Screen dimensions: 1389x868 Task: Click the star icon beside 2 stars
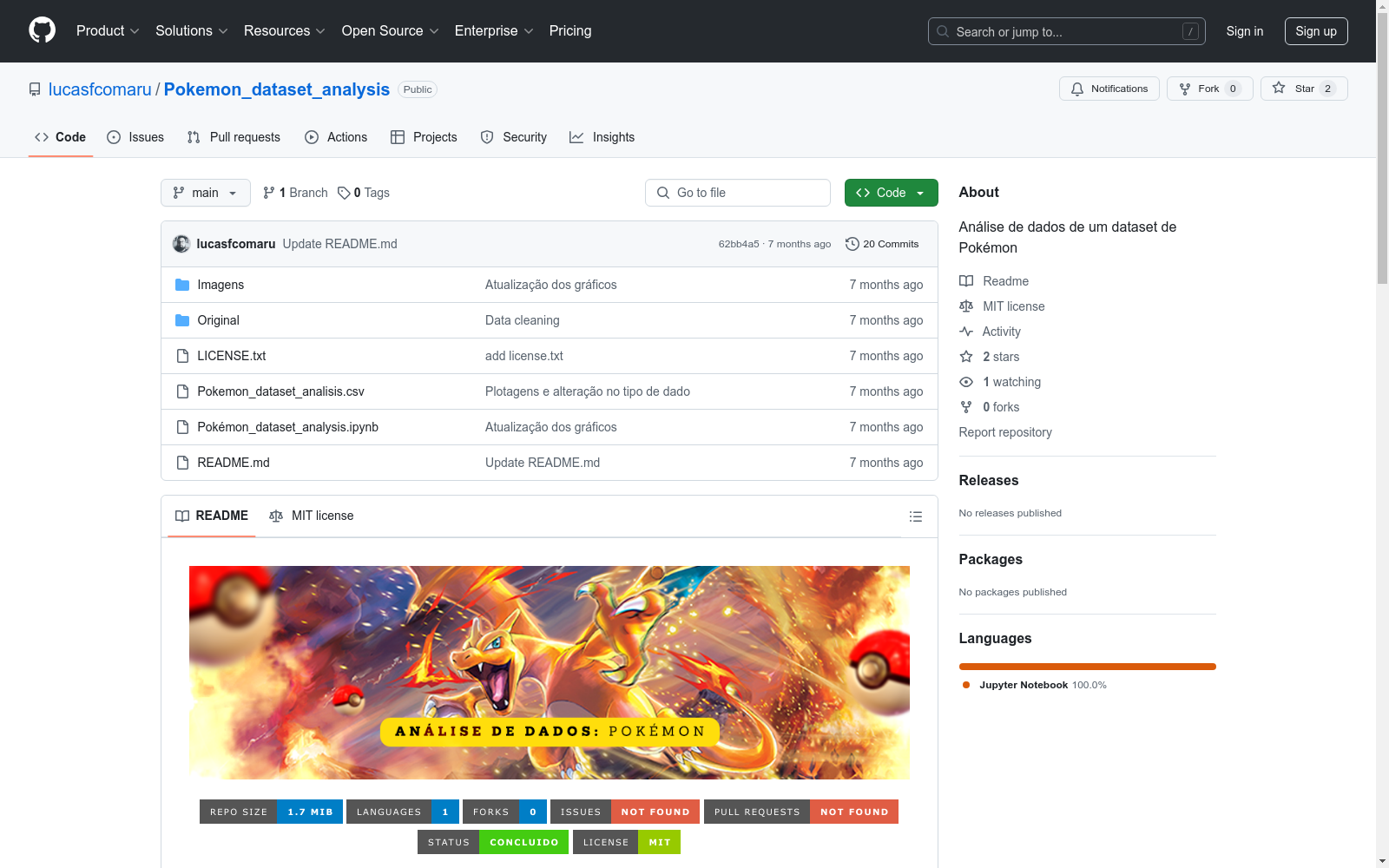[x=966, y=357]
